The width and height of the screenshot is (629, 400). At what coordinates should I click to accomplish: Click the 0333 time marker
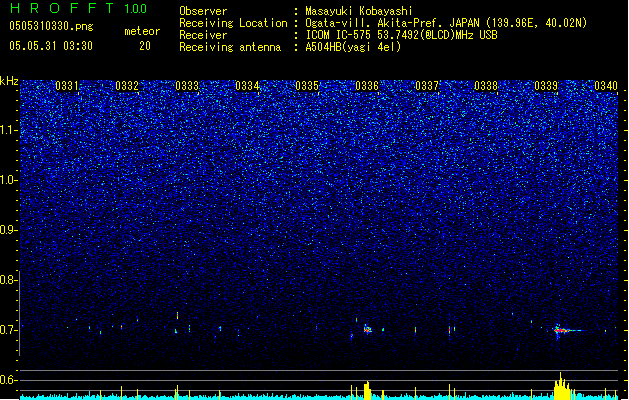pyautogui.click(x=187, y=86)
